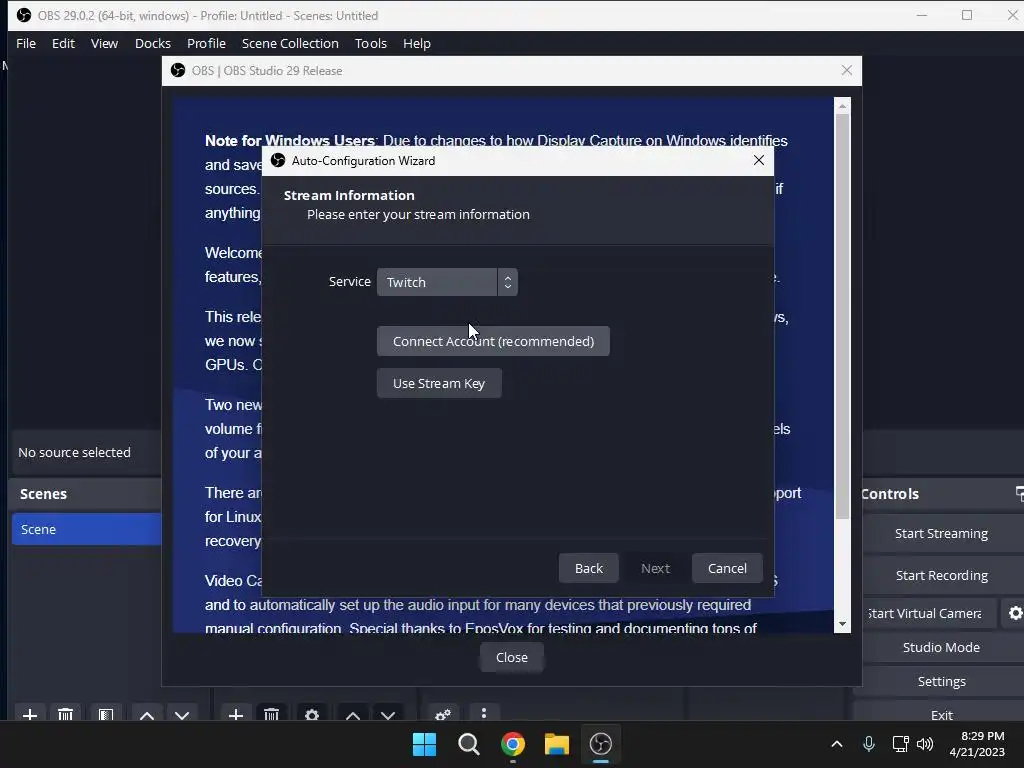Click OBS Studio taskbar icon
This screenshot has height=768, width=1024.
600,744
